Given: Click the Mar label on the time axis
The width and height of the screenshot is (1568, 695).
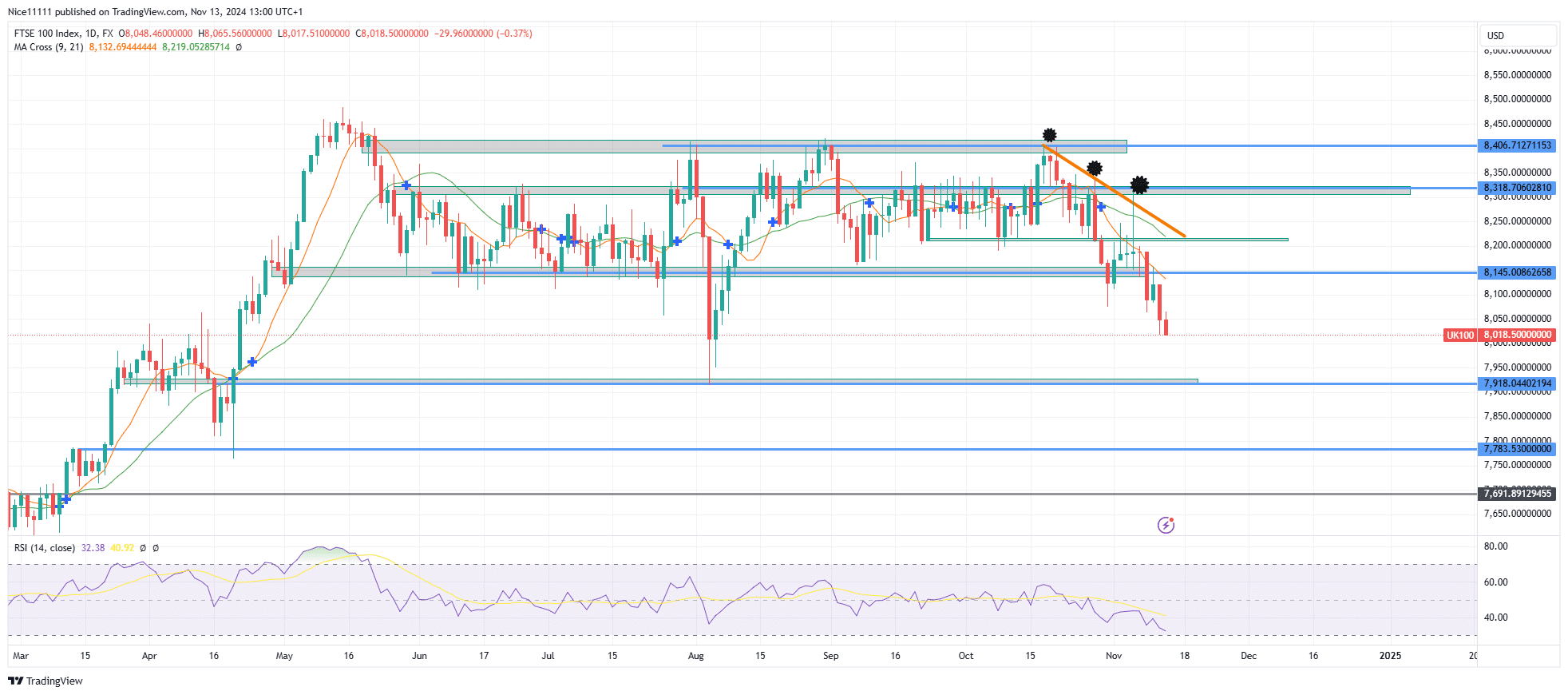Looking at the screenshot, I should [21, 656].
